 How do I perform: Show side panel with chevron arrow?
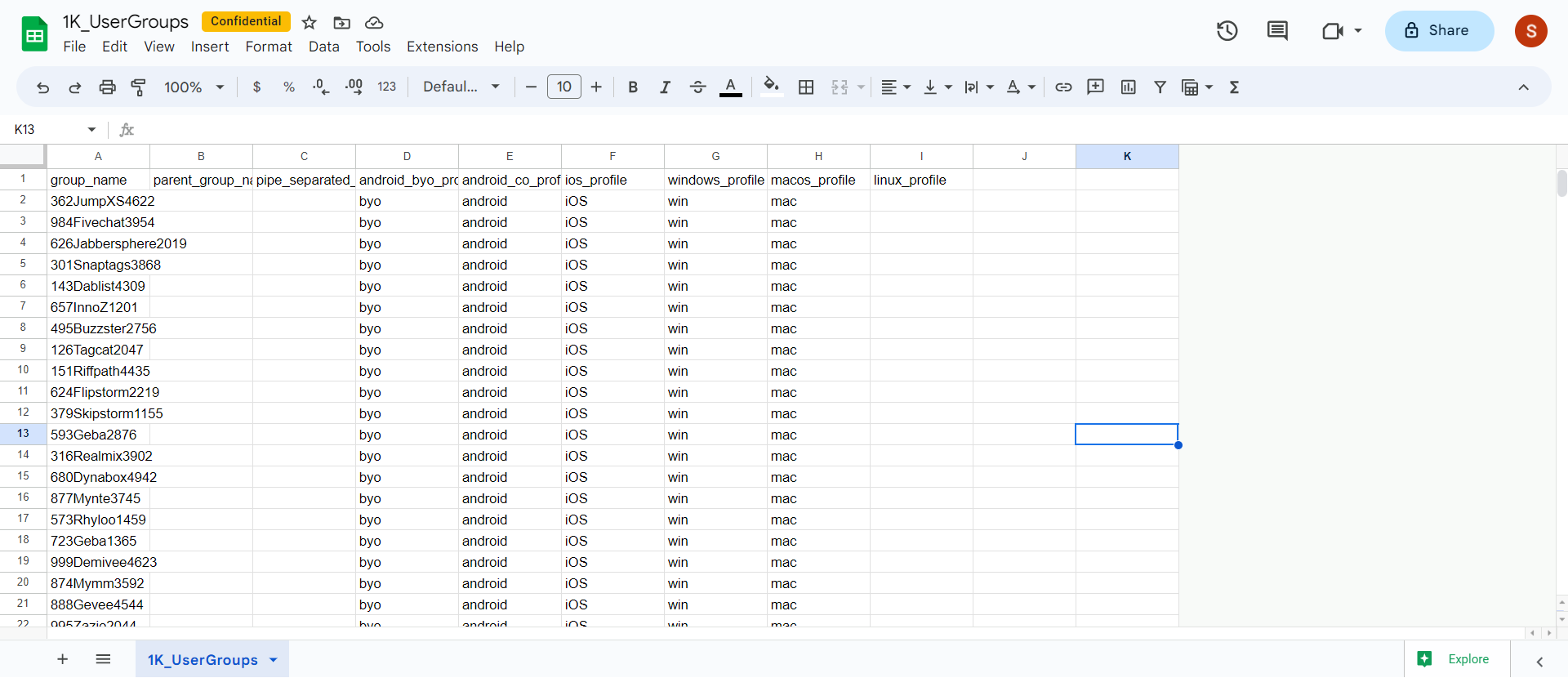[1539, 662]
